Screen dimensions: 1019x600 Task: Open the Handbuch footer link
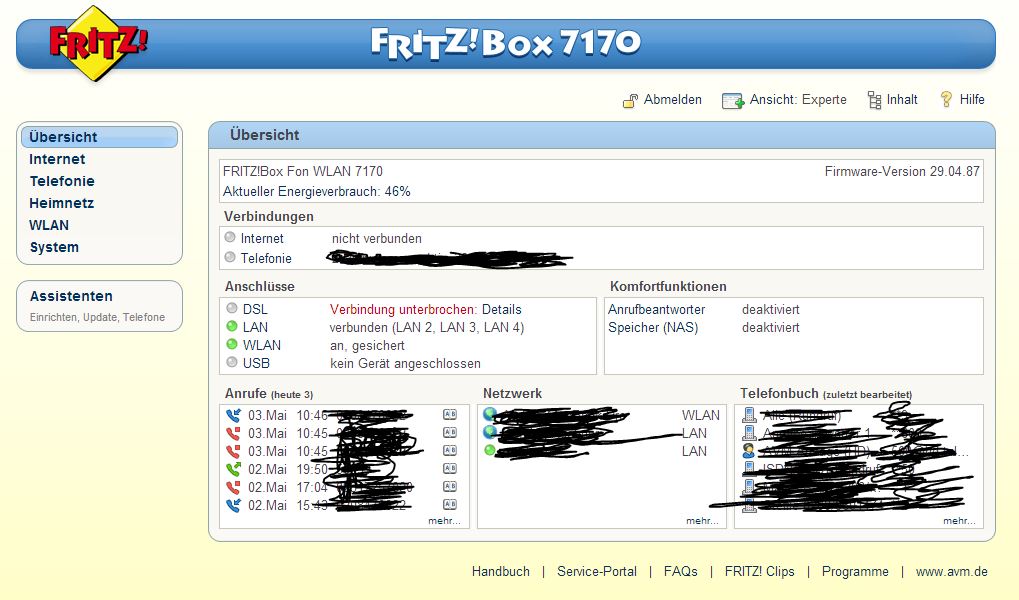tap(500, 571)
